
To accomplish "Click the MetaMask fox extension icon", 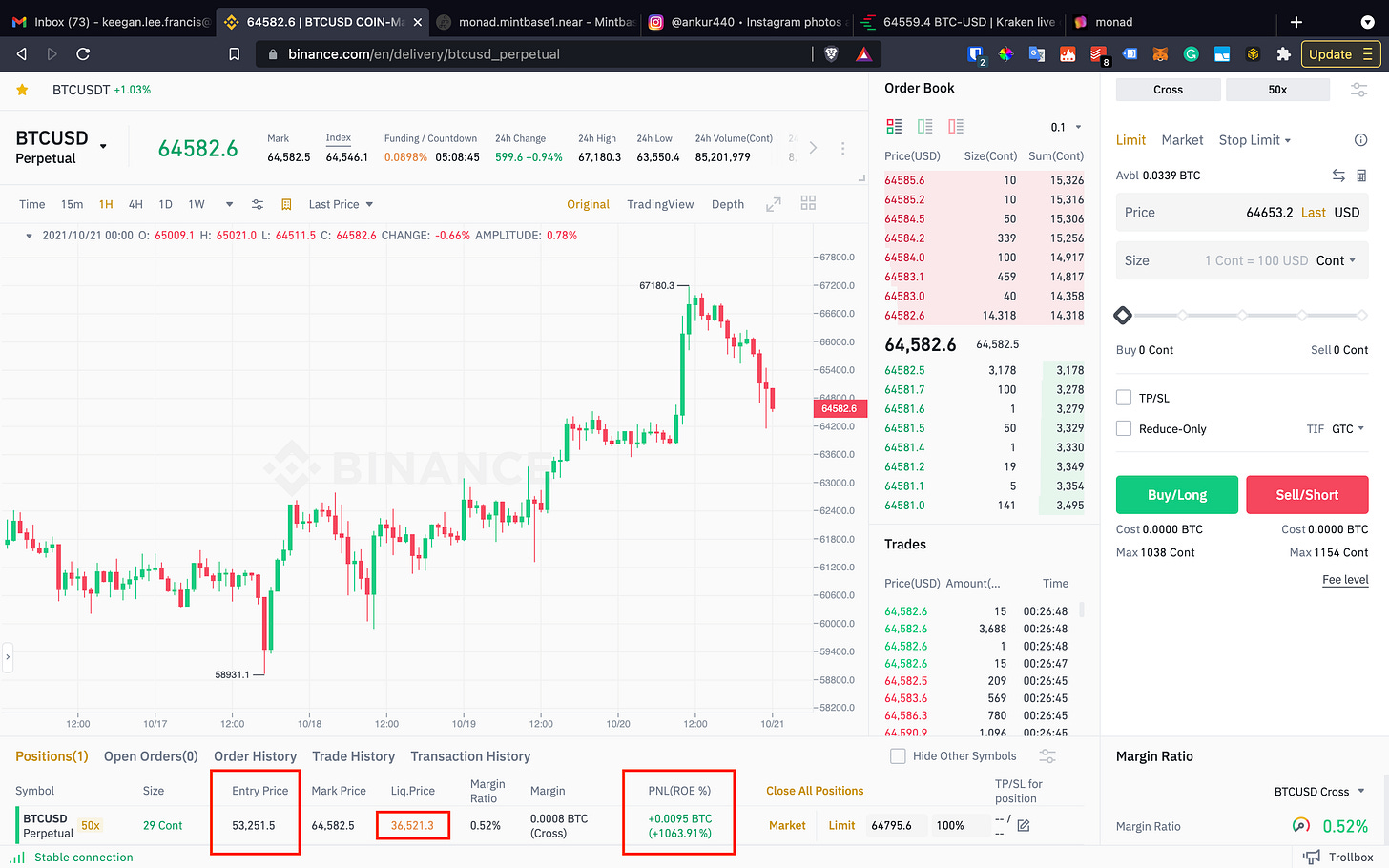I will 1160,54.
